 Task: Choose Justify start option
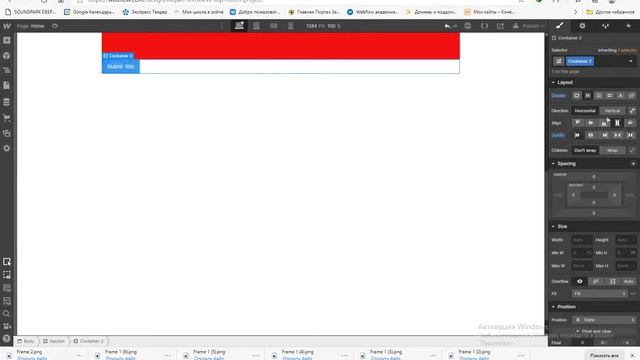[x=578, y=135]
